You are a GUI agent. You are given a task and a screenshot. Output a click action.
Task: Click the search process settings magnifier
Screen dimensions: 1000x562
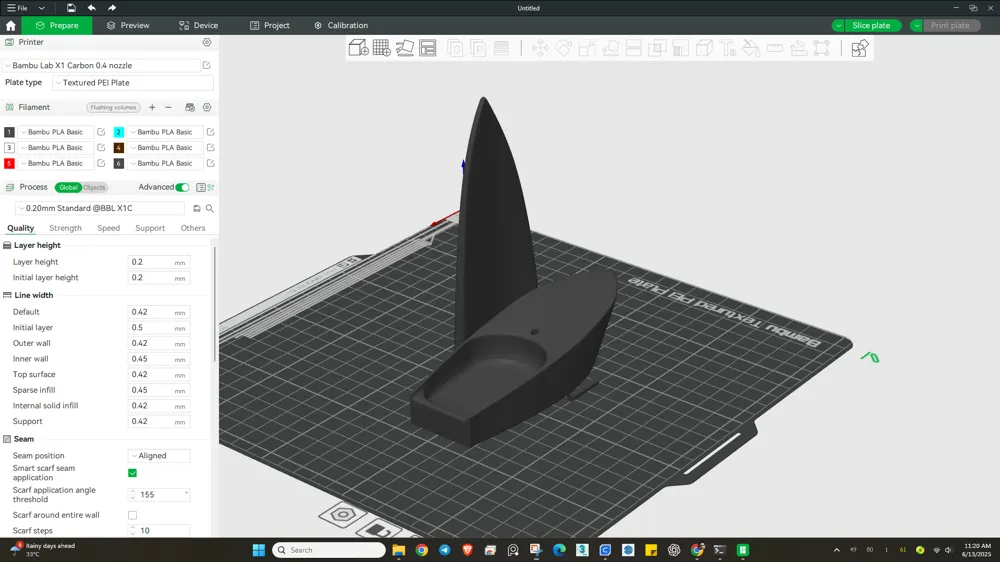tap(209, 209)
